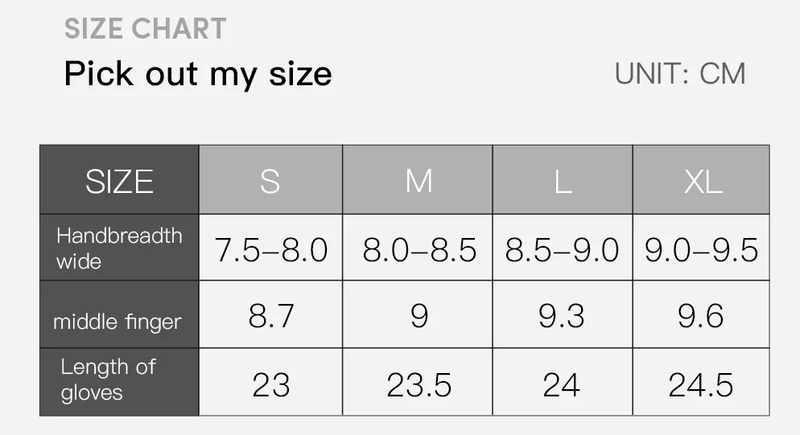Click the middle finger row label
This screenshot has width=800, height=435.
click(117, 321)
